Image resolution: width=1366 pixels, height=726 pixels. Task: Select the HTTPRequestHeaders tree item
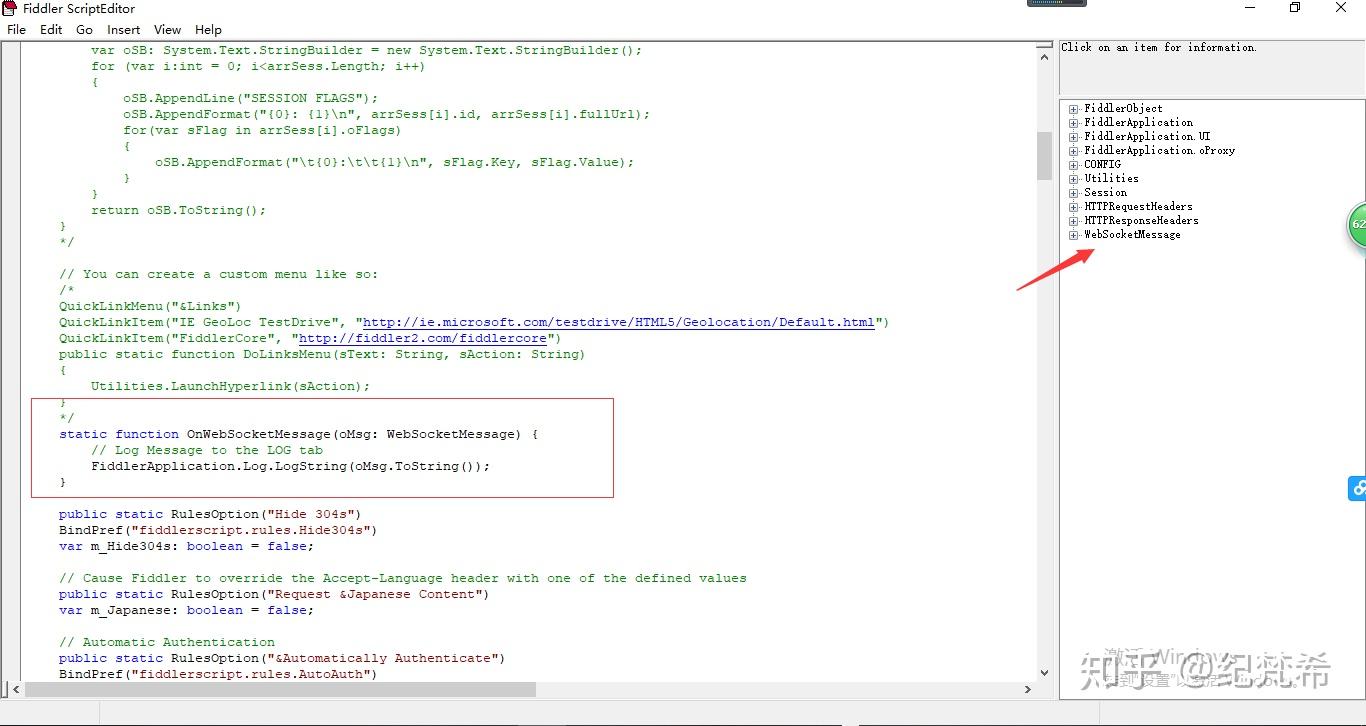[1138, 206]
